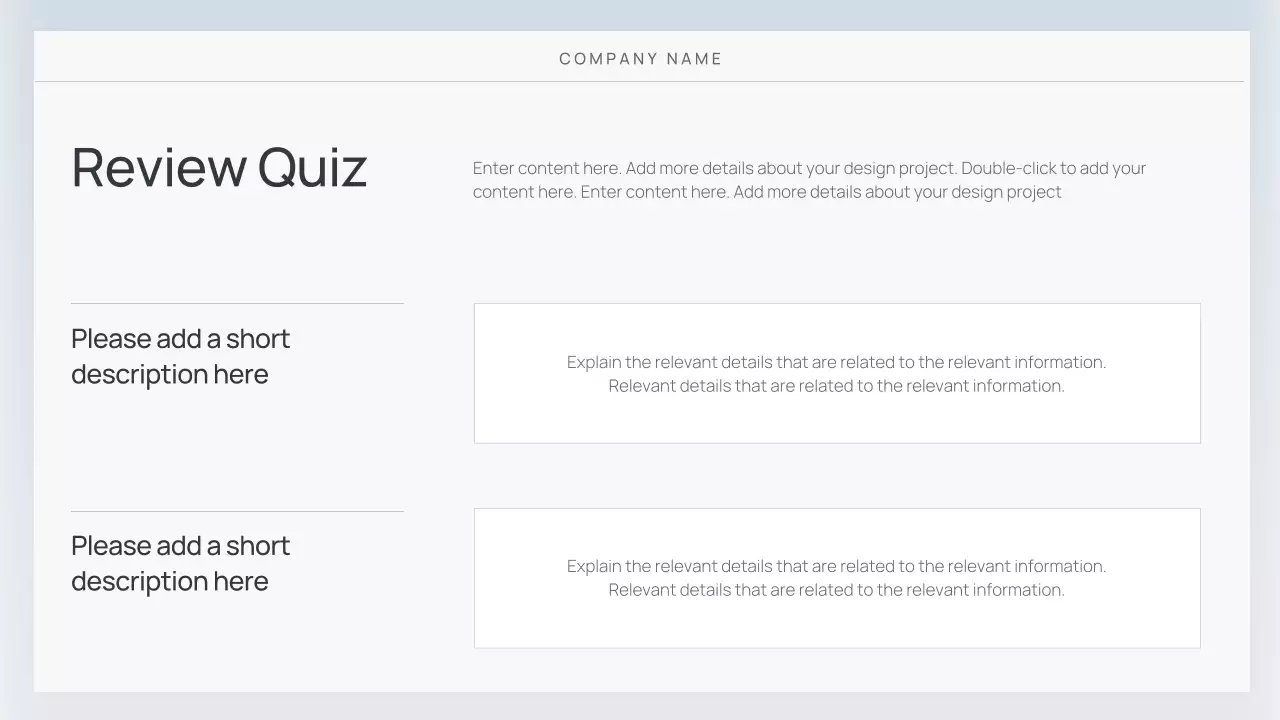This screenshot has height=720, width=1280.
Task: Click "Please add a short" in the second heading
Action: tap(180, 546)
